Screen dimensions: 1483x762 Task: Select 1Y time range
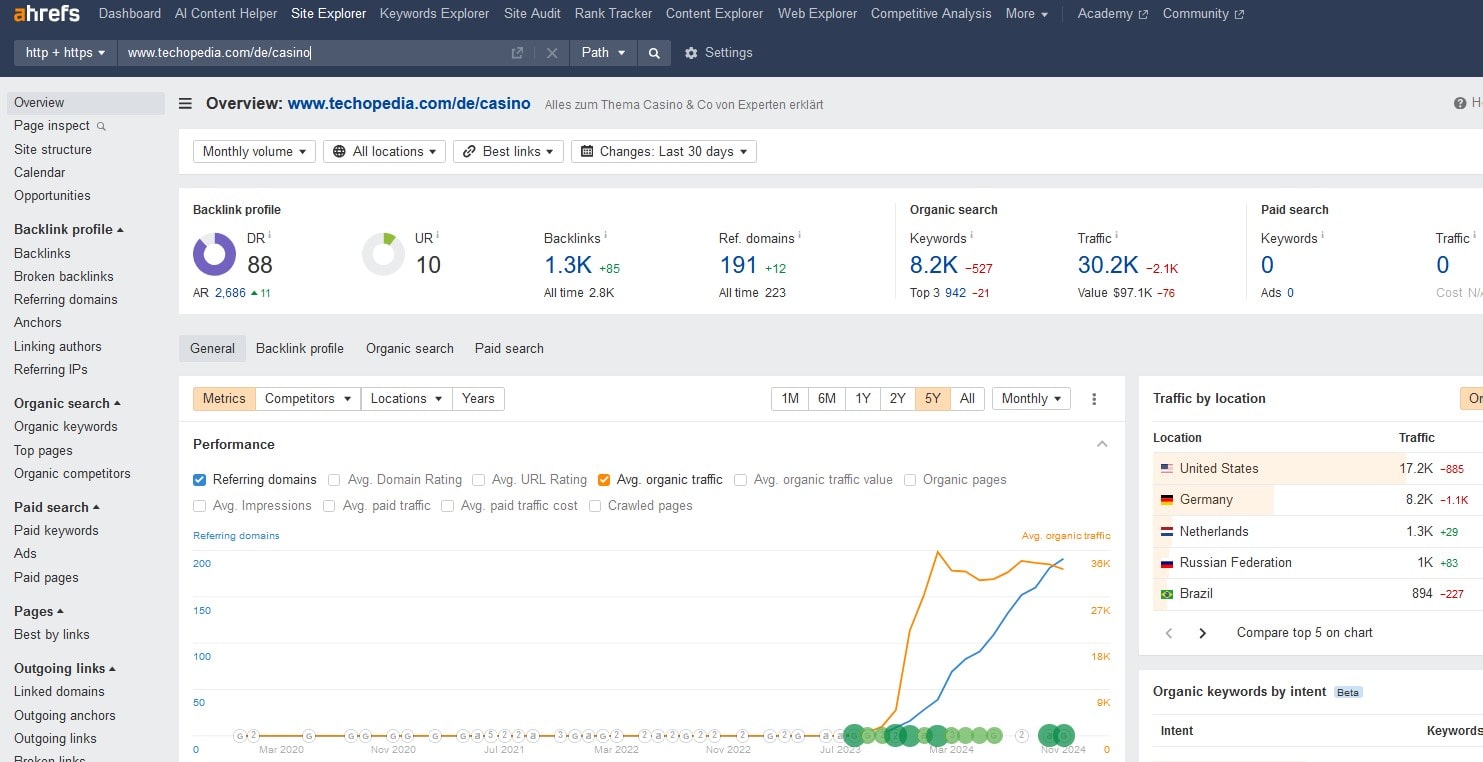[x=863, y=399]
